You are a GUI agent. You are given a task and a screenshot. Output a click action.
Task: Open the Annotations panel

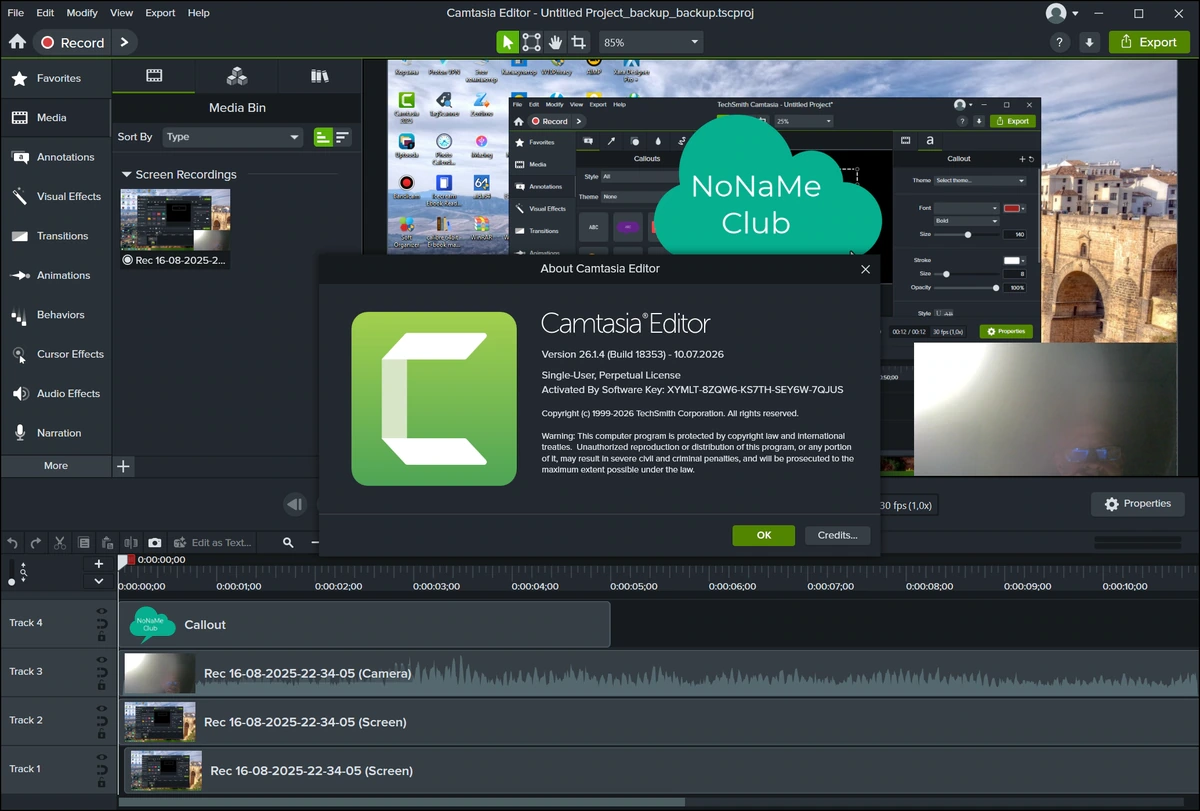[x=56, y=157]
